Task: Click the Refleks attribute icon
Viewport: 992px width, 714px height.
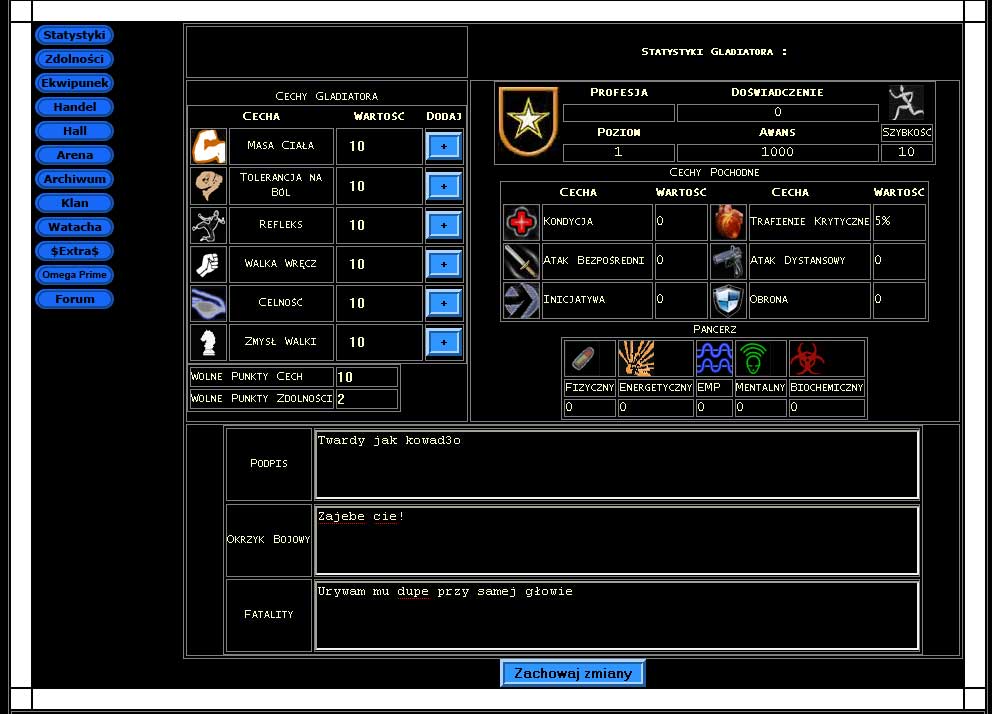Action: (208, 225)
